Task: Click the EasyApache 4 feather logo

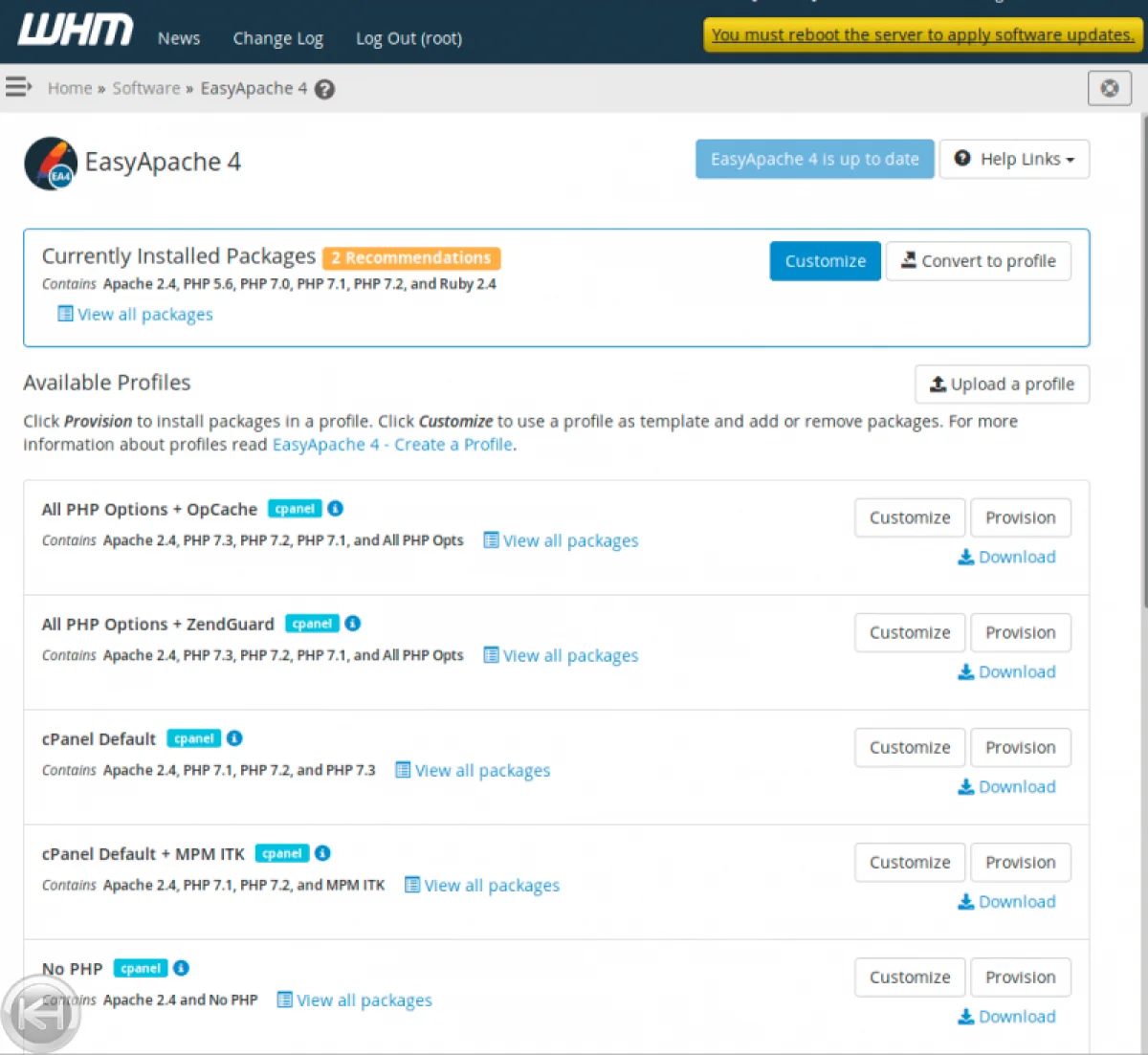Action: [51, 163]
